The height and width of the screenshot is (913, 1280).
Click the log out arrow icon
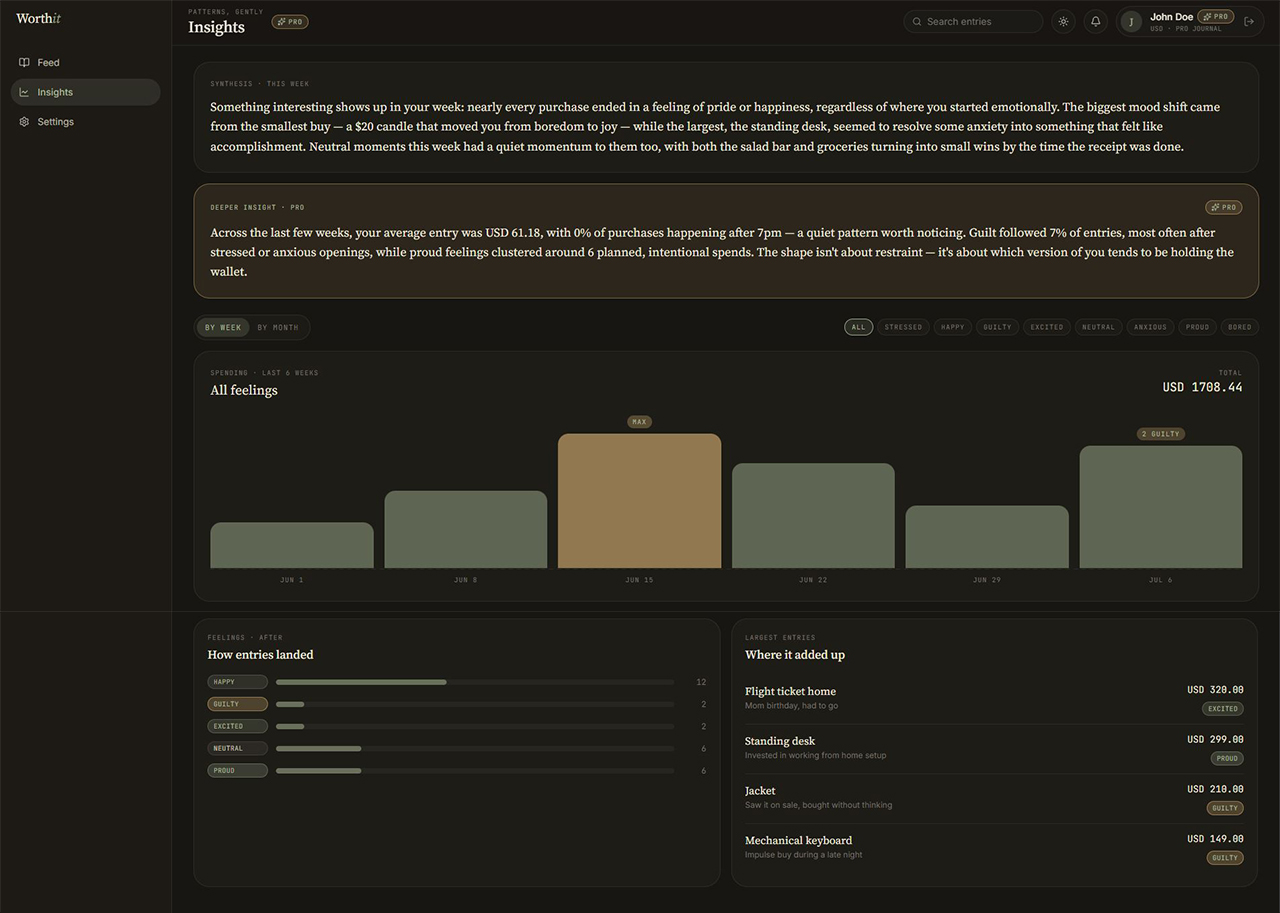(x=1249, y=21)
